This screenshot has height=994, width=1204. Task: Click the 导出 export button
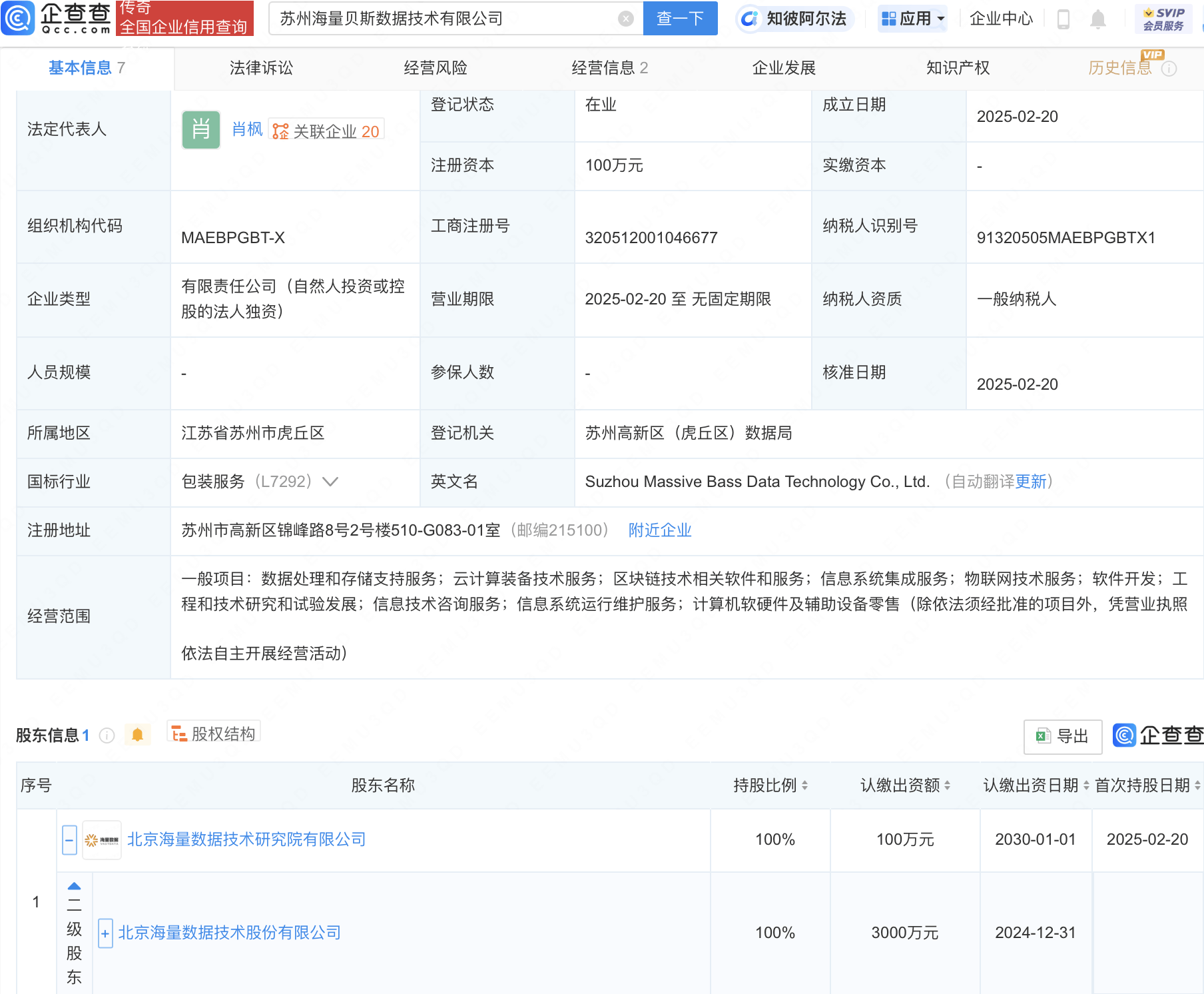tap(1063, 736)
